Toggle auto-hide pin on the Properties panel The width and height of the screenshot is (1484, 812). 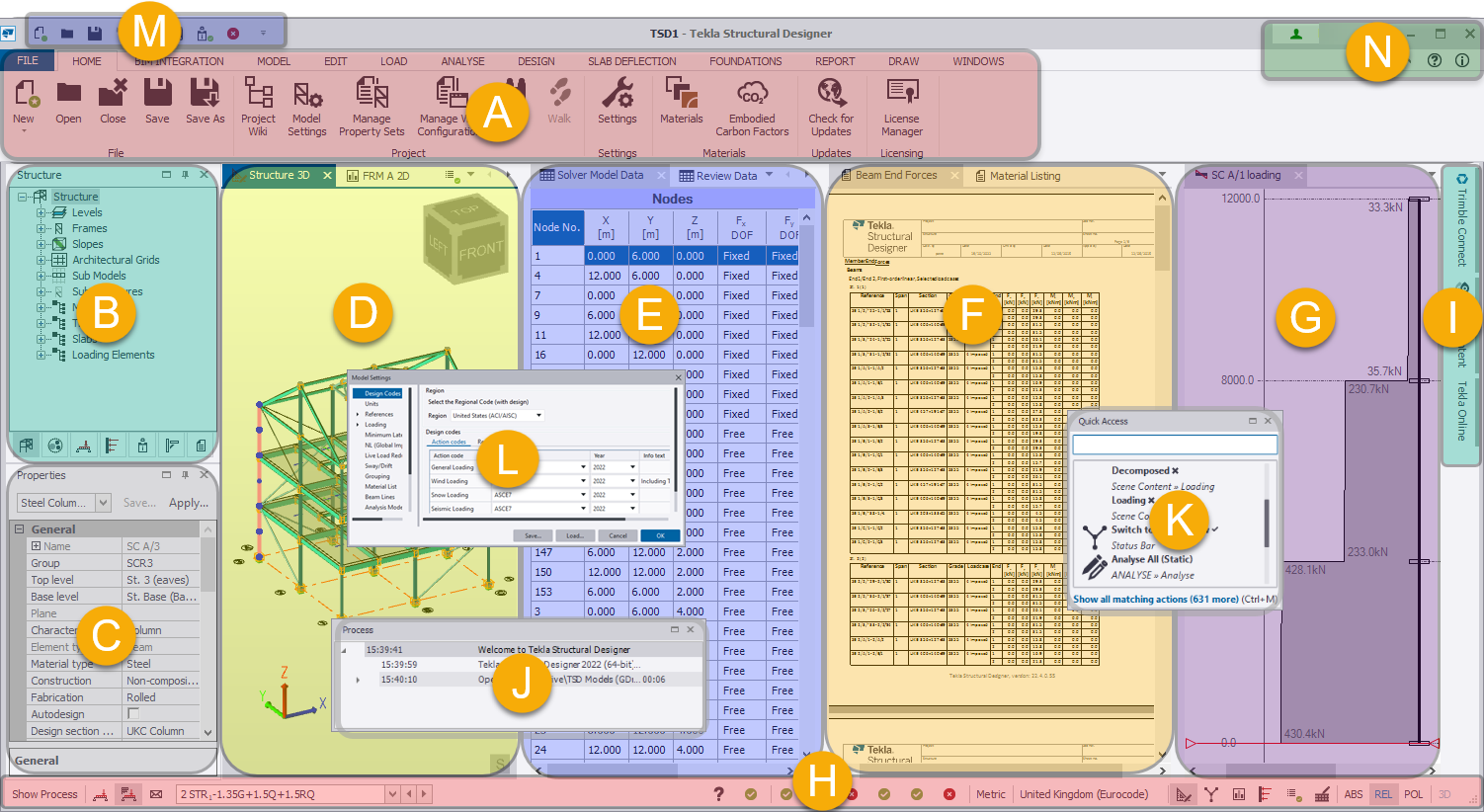point(185,475)
